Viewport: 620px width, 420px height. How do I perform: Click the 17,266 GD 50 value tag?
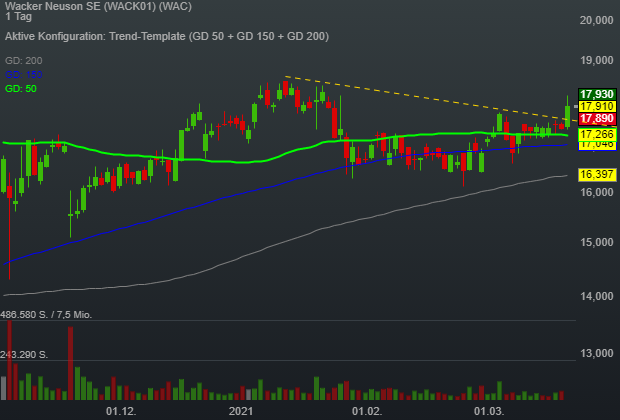[x=597, y=134]
